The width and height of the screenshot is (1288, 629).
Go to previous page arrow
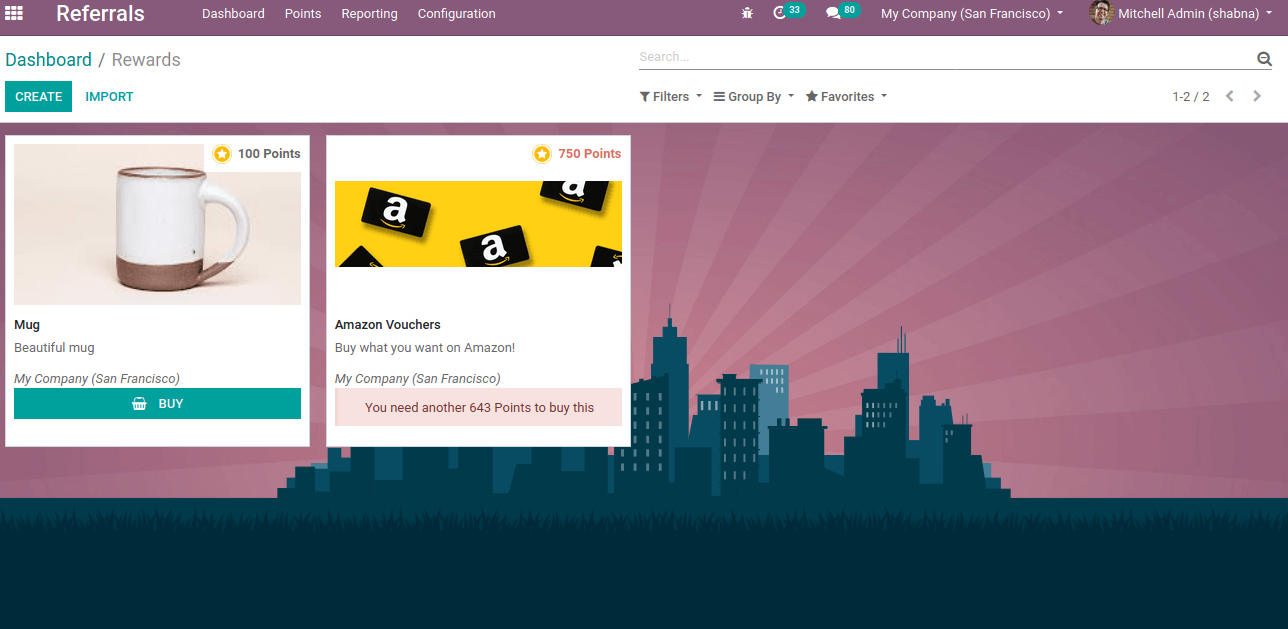point(1230,96)
